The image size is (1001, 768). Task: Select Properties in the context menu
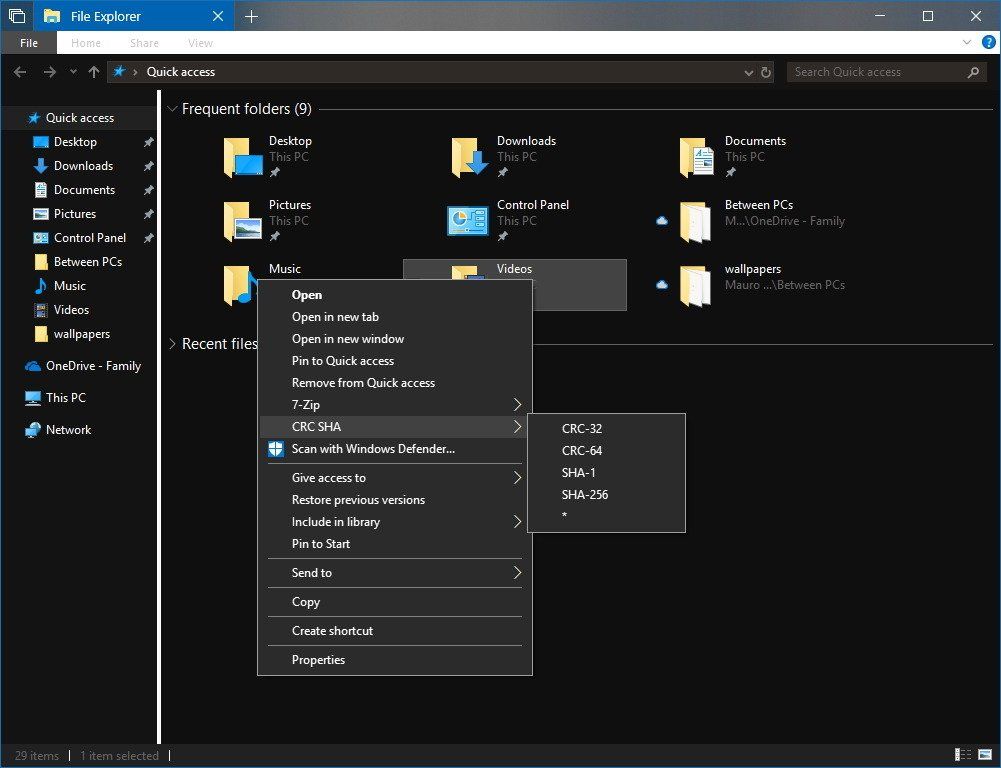pyautogui.click(x=318, y=659)
